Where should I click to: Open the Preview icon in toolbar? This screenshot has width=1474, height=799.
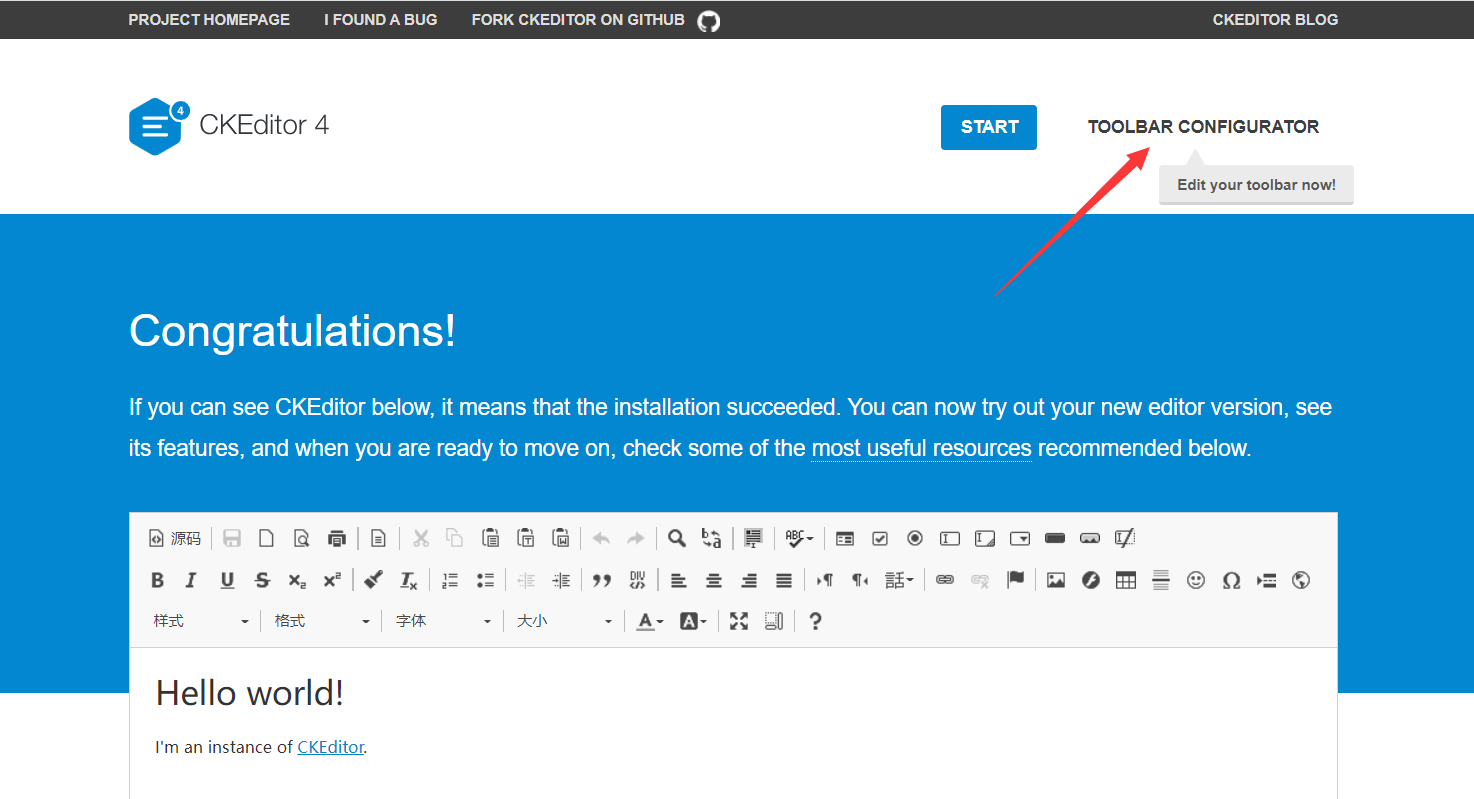point(301,538)
